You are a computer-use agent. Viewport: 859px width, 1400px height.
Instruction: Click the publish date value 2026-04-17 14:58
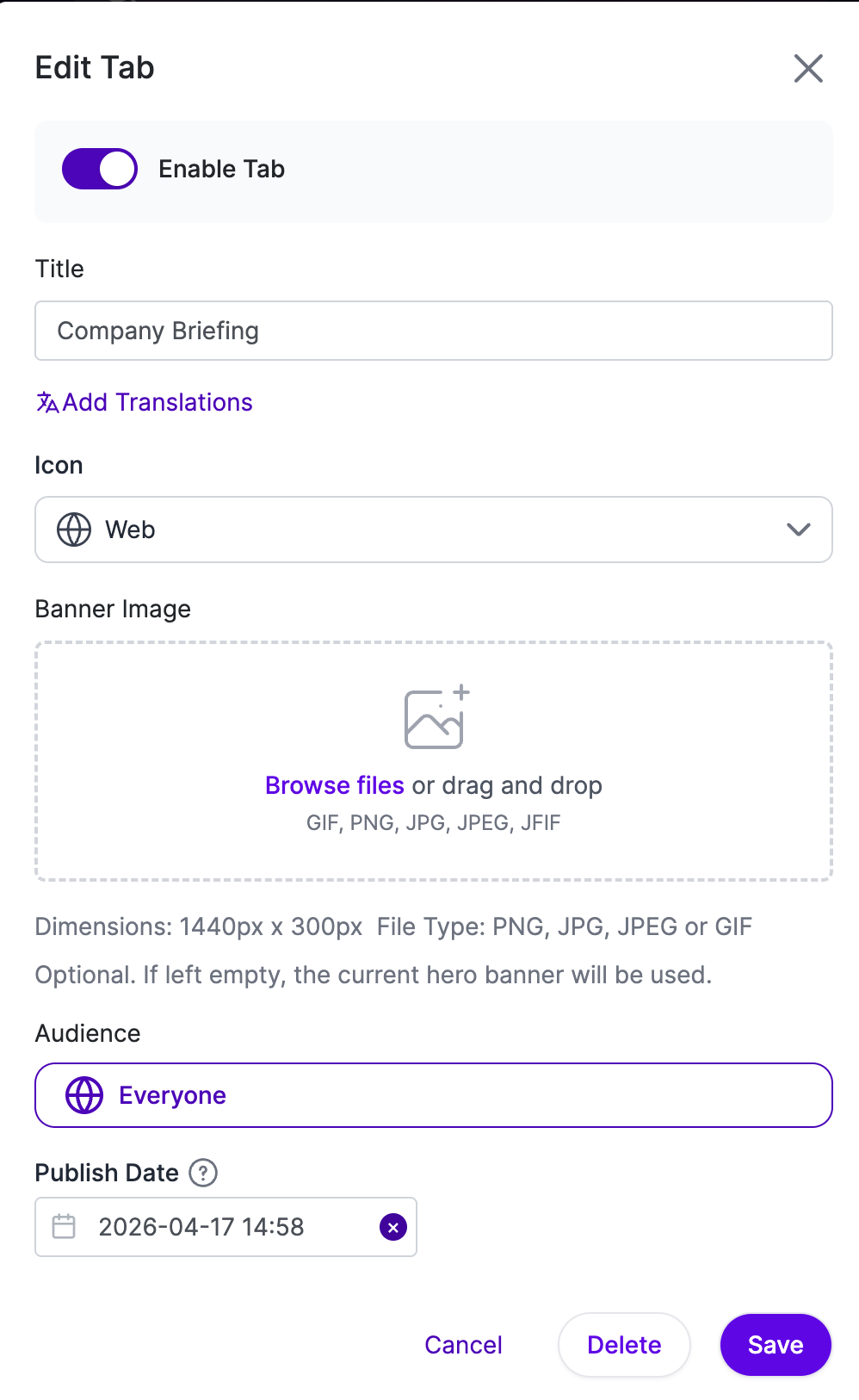(x=201, y=1227)
